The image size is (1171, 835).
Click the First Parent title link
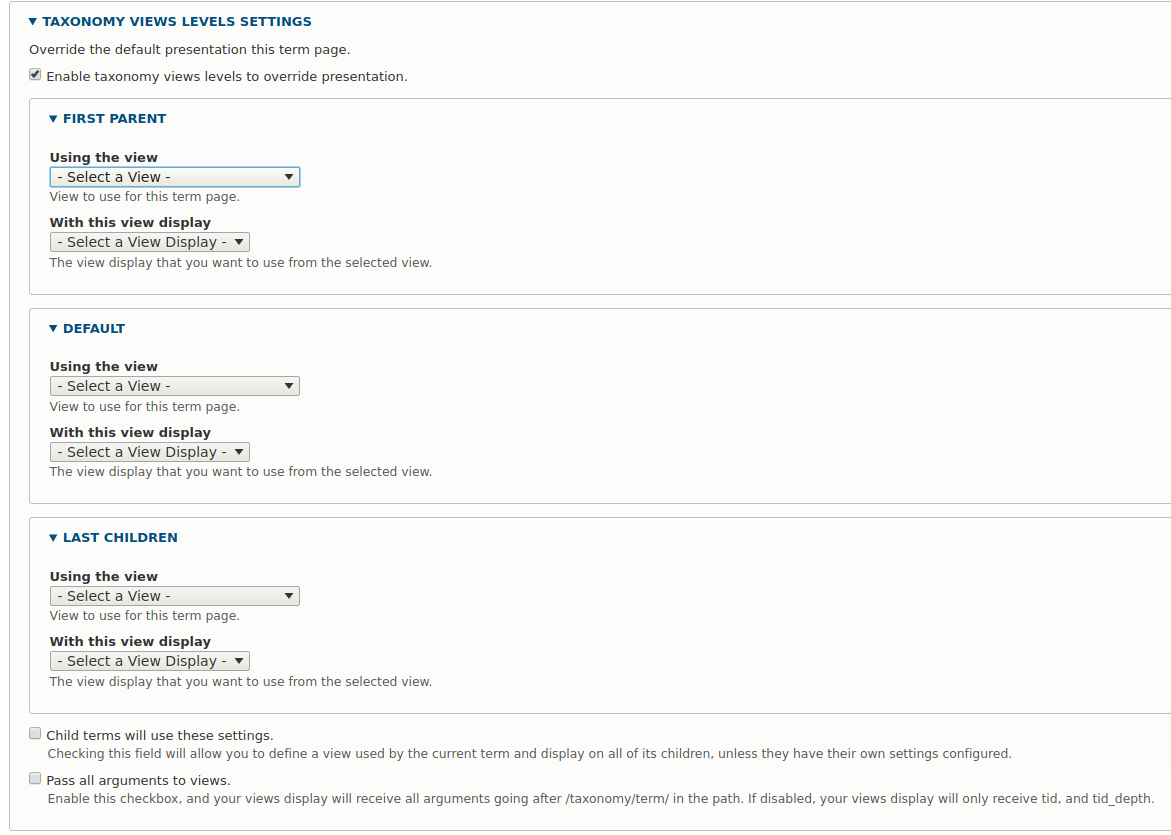tap(114, 118)
